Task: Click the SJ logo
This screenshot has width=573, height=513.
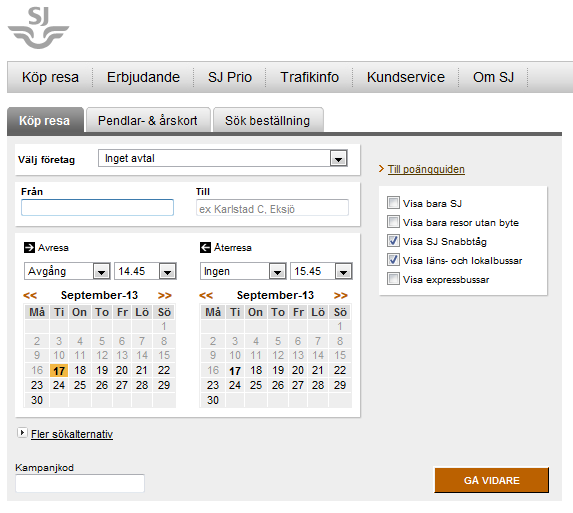Action: pyautogui.click(x=38, y=28)
